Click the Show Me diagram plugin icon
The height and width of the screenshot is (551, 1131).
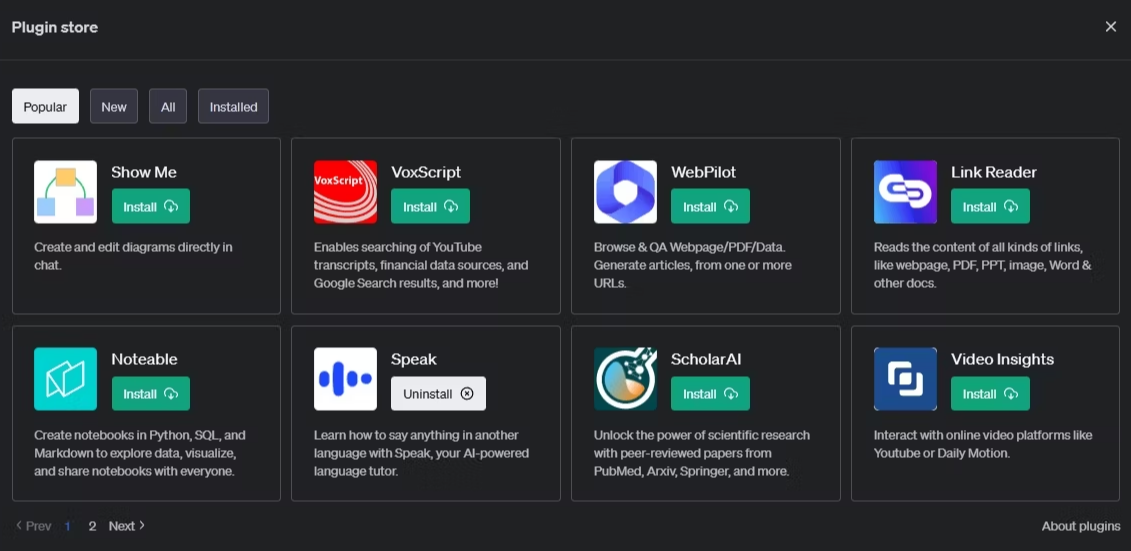point(66,192)
